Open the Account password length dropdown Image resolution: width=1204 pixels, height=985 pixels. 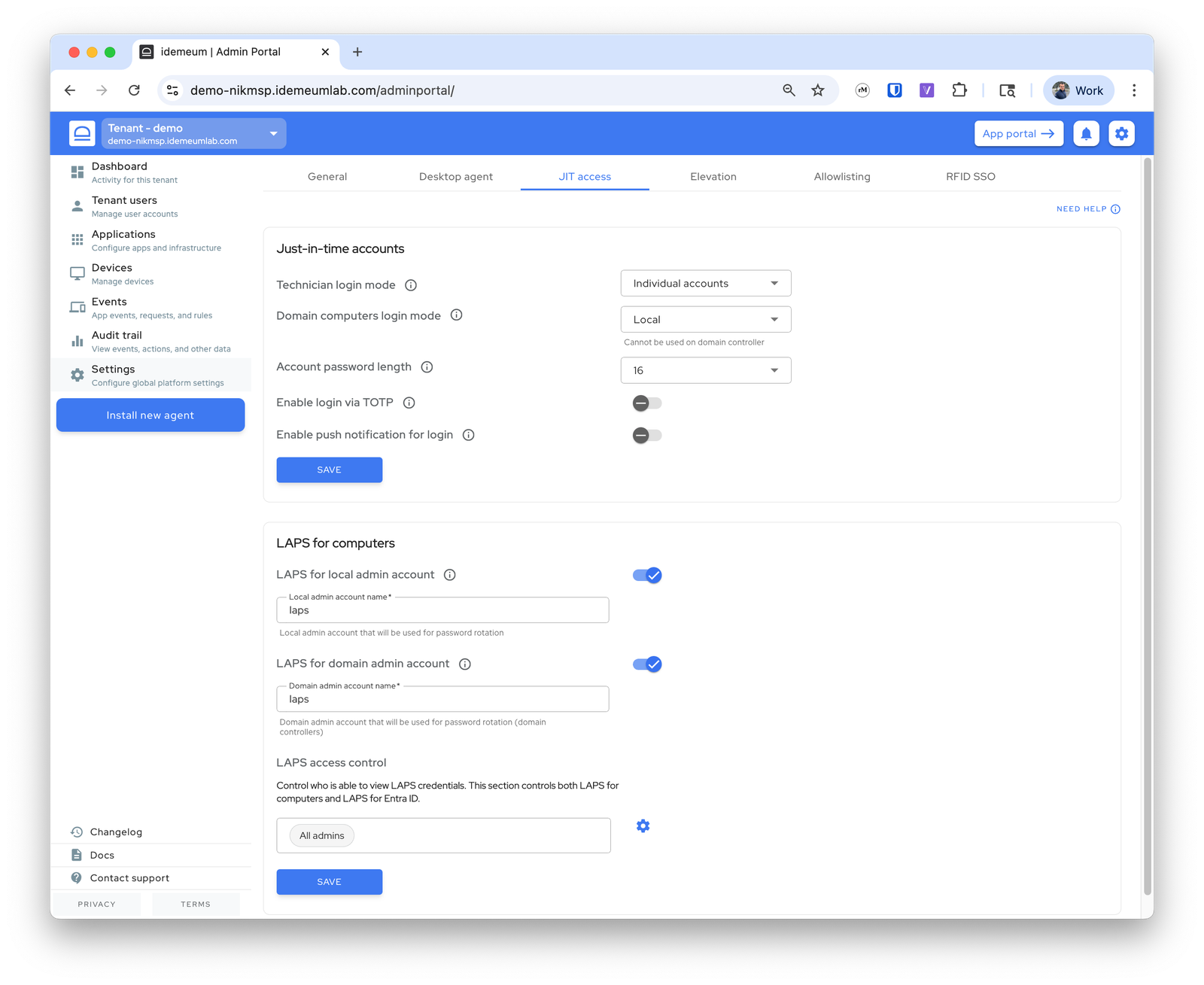pos(706,370)
